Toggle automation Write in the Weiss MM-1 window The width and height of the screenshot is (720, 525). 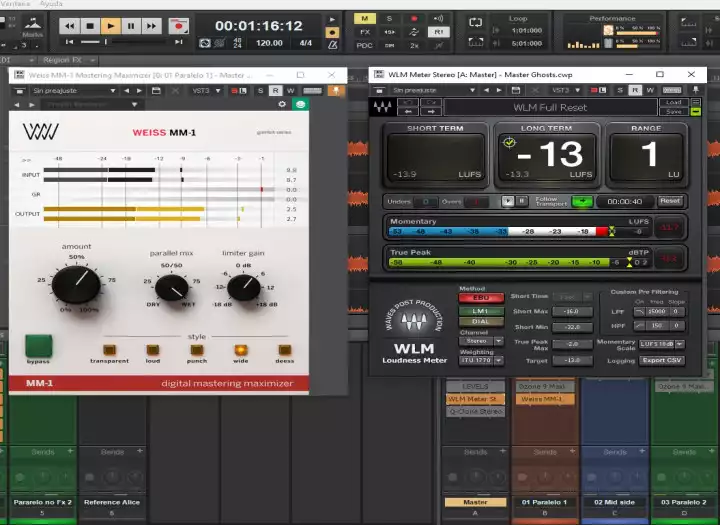[290, 91]
